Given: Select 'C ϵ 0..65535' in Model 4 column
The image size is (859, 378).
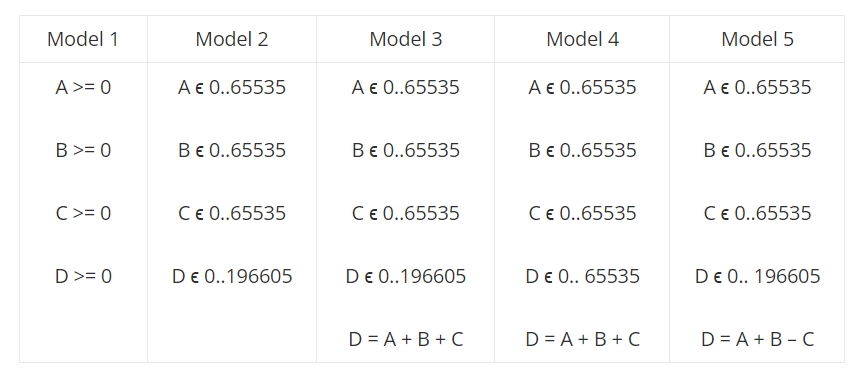Looking at the screenshot, I should [582, 213].
